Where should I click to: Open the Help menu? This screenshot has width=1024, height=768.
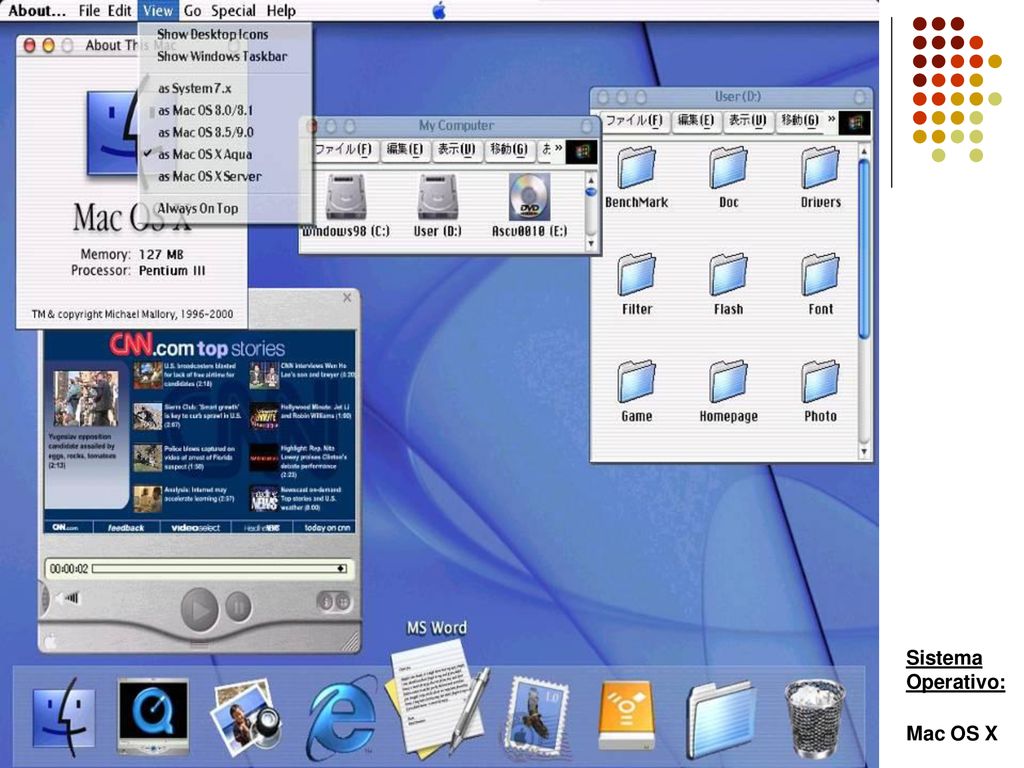click(x=281, y=10)
